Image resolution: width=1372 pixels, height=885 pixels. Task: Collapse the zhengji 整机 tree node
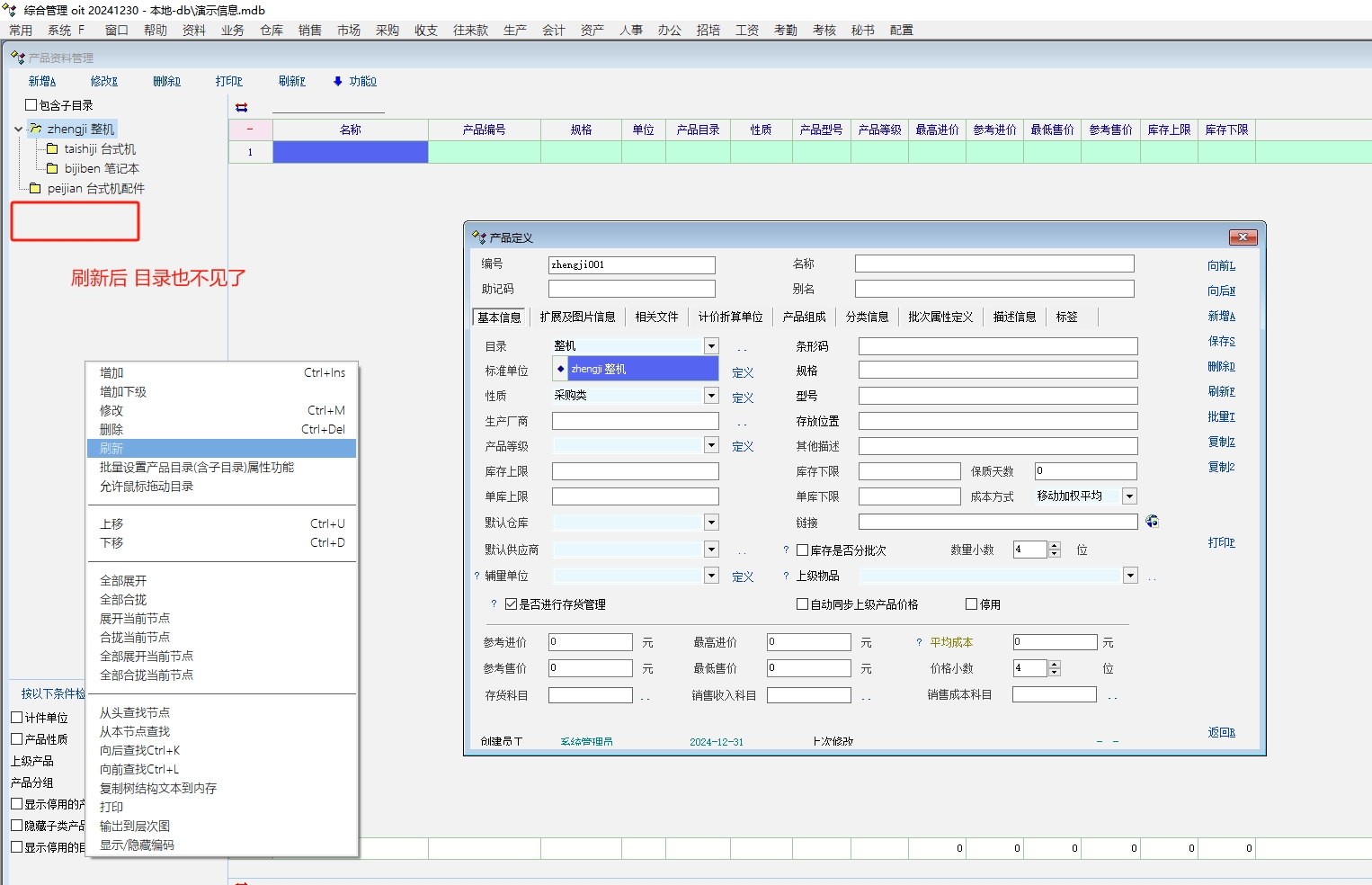pyautogui.click(x=18, y=130)
